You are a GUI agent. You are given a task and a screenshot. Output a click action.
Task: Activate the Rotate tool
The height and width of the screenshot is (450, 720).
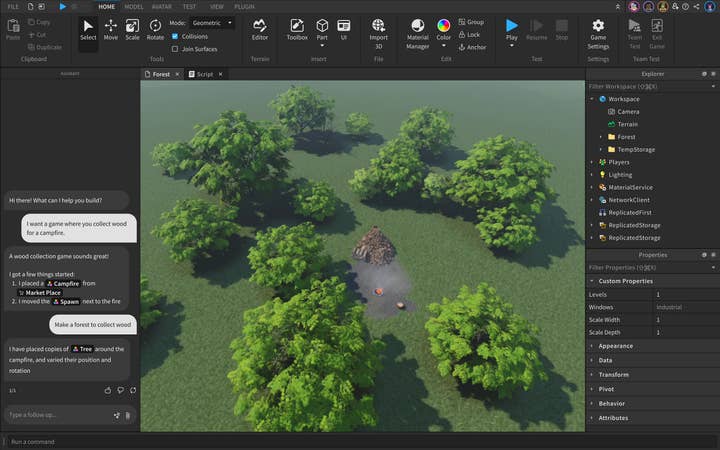click(x=155, y=30)
